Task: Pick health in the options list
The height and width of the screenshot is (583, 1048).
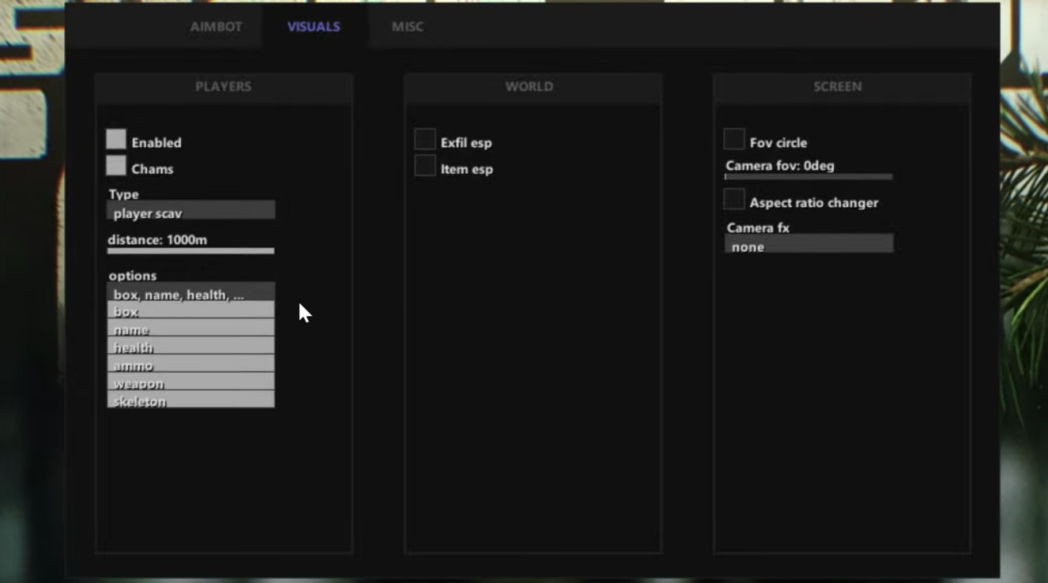Action: [x=190, y=347]
